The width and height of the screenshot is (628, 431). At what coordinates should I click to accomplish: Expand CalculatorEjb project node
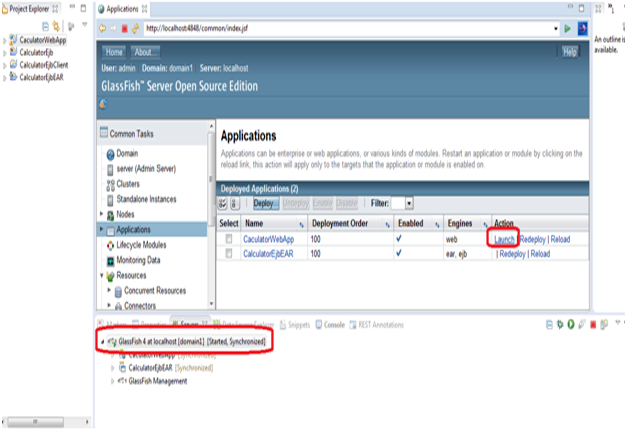coord(4,53)
